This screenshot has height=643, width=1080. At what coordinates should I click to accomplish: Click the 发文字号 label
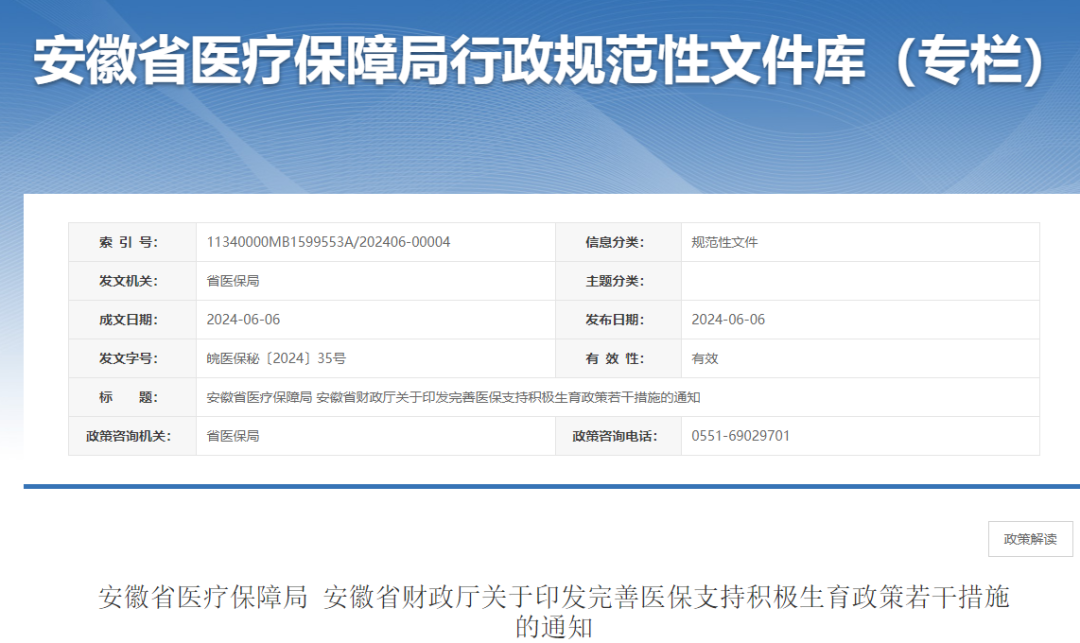pos(128,358)
